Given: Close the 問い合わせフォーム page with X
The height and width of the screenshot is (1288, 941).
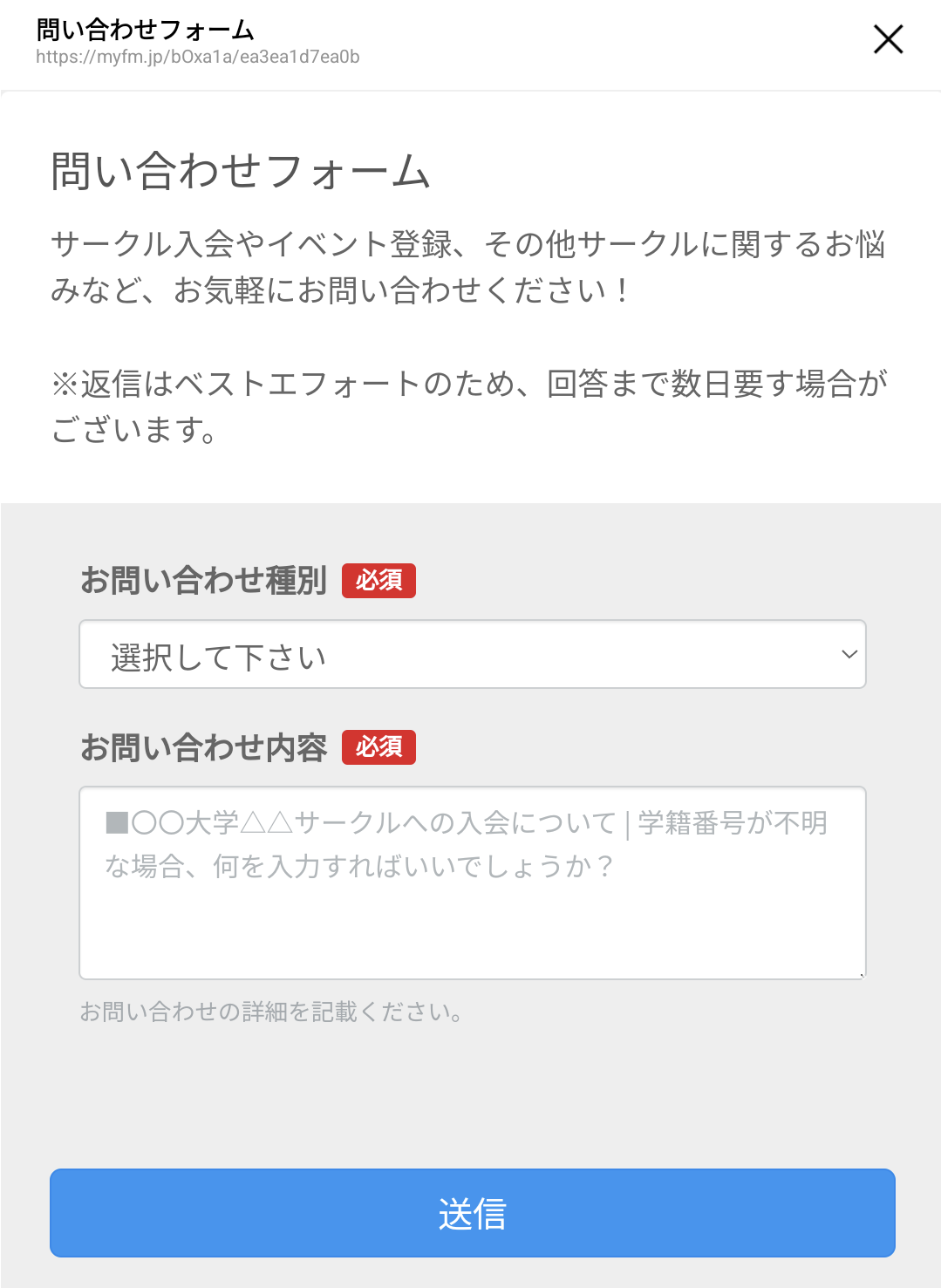Looking at the screenshot, I should tap(888, 39).
